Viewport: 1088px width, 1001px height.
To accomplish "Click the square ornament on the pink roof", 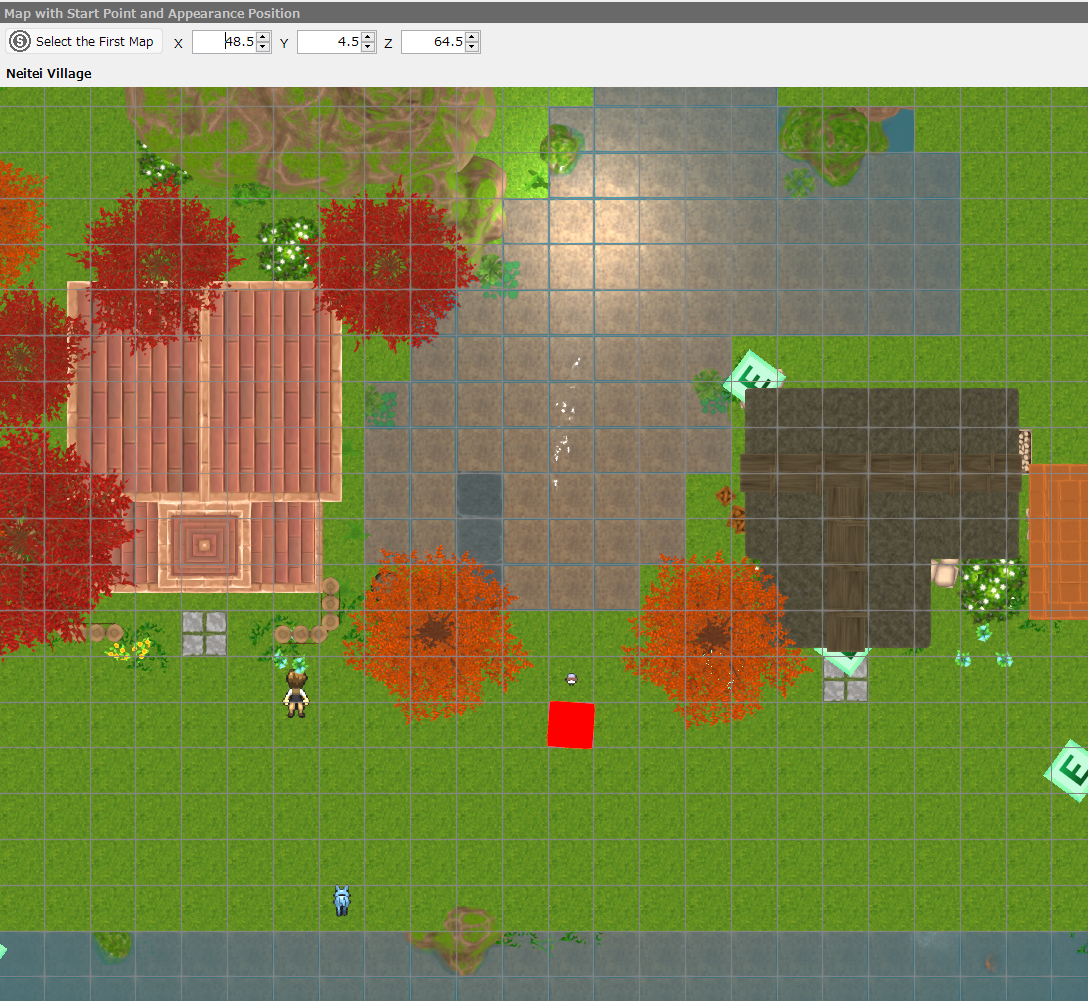I will pos(205,544).
